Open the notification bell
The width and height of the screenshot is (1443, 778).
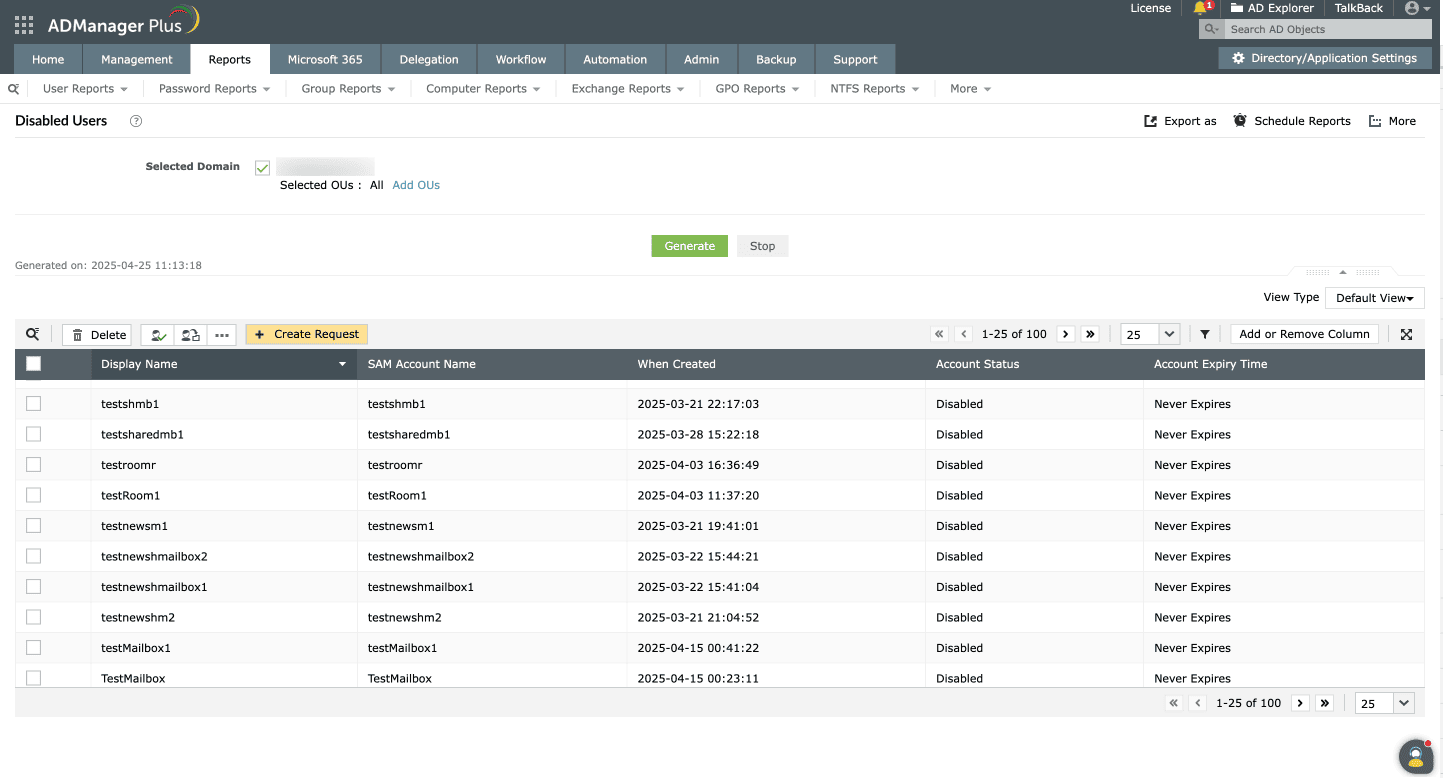[1200, 8]
